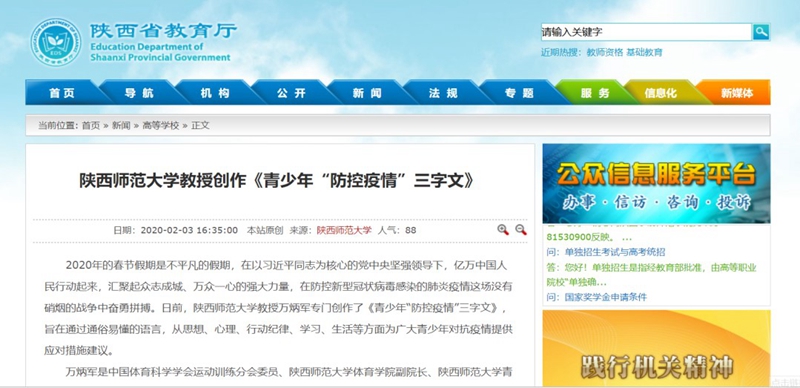Click the search magnifier button

click(x=761, y=32)
